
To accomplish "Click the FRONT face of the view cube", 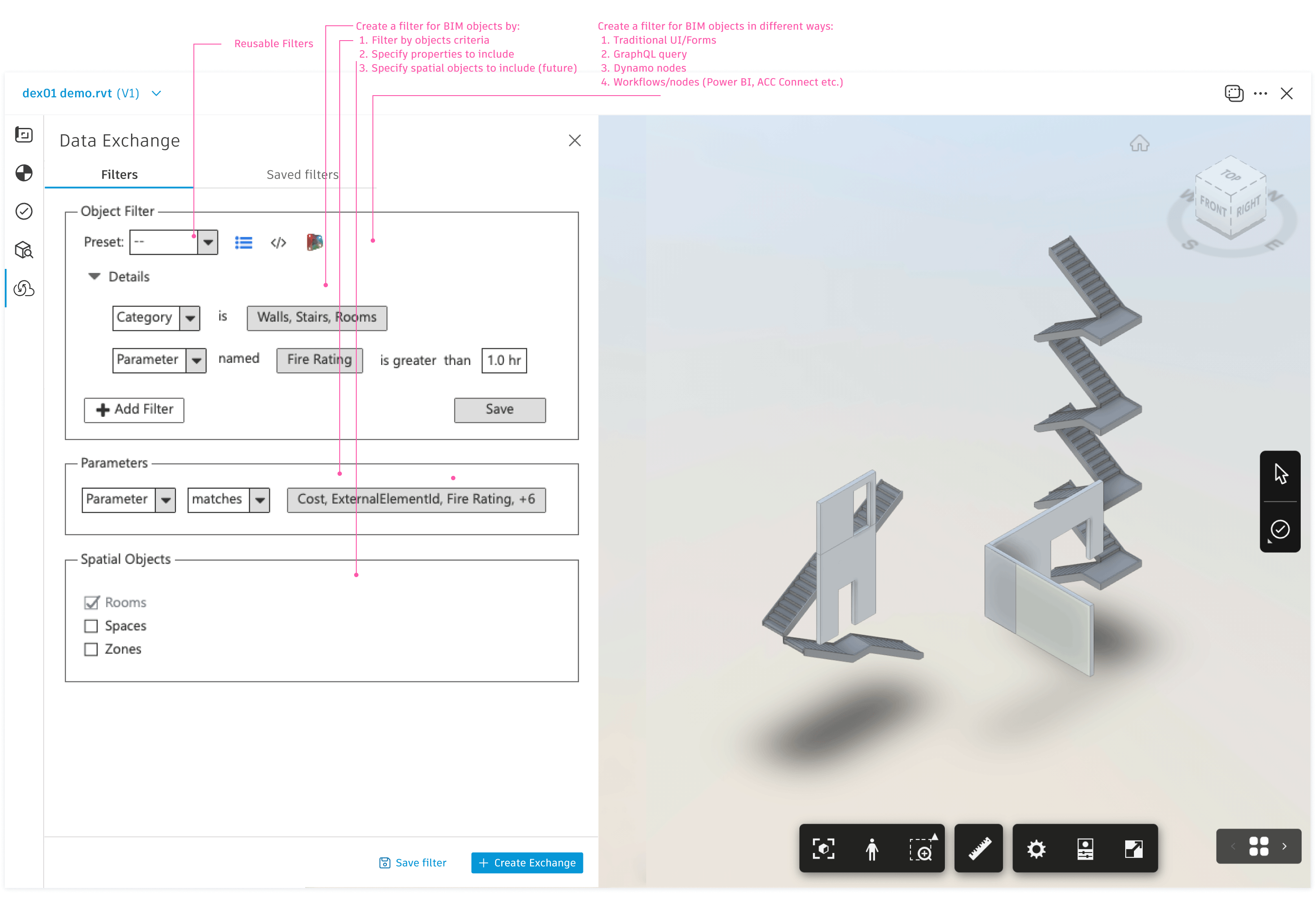I will (1213, 206).
